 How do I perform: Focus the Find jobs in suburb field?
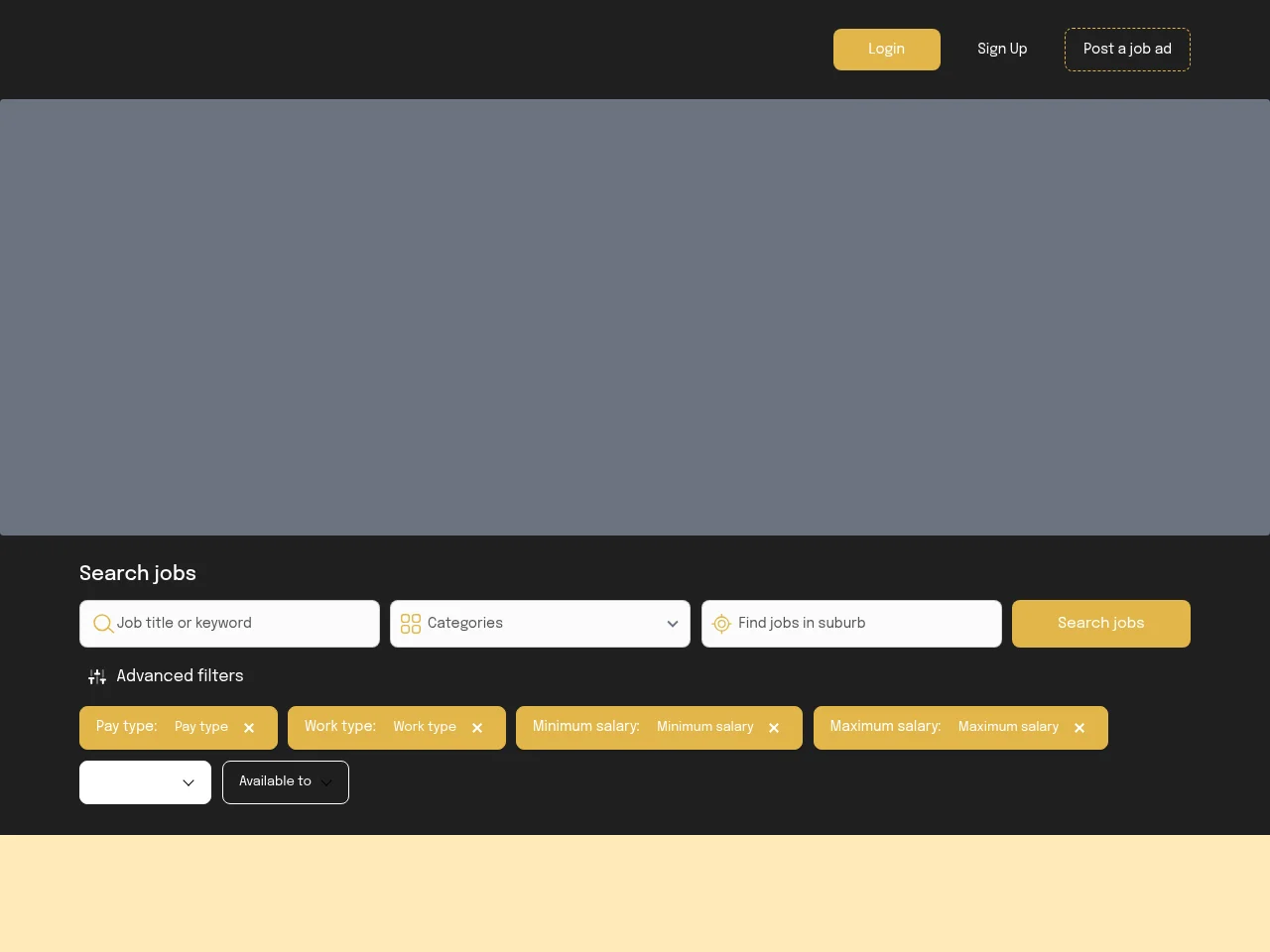[x=851, y=624]
